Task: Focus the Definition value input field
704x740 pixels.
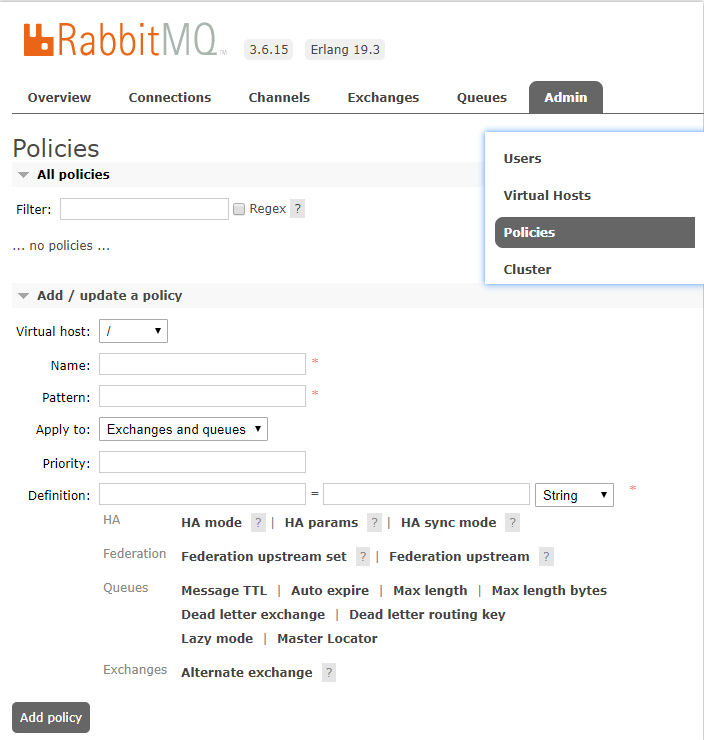Action: click(427, 494)
